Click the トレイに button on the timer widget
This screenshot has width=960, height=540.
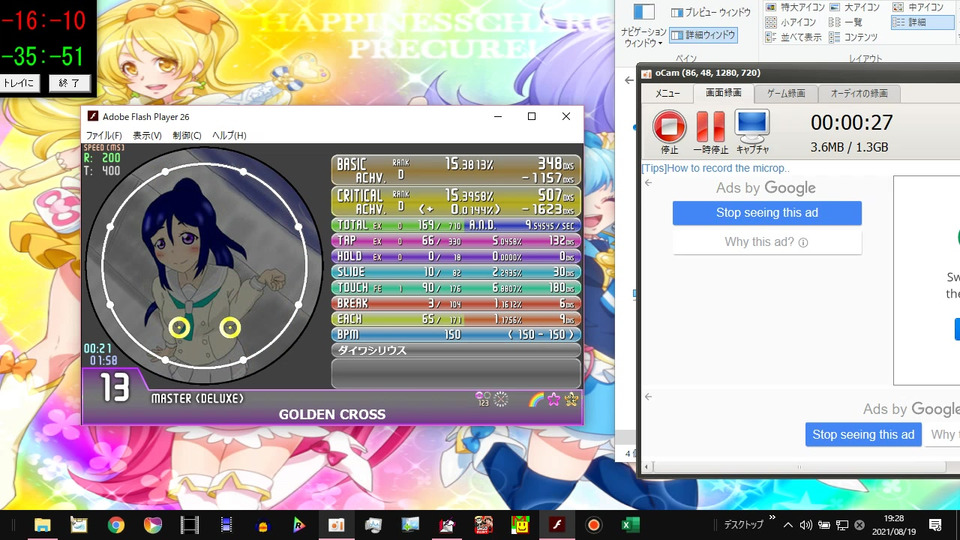coord(19,83)
